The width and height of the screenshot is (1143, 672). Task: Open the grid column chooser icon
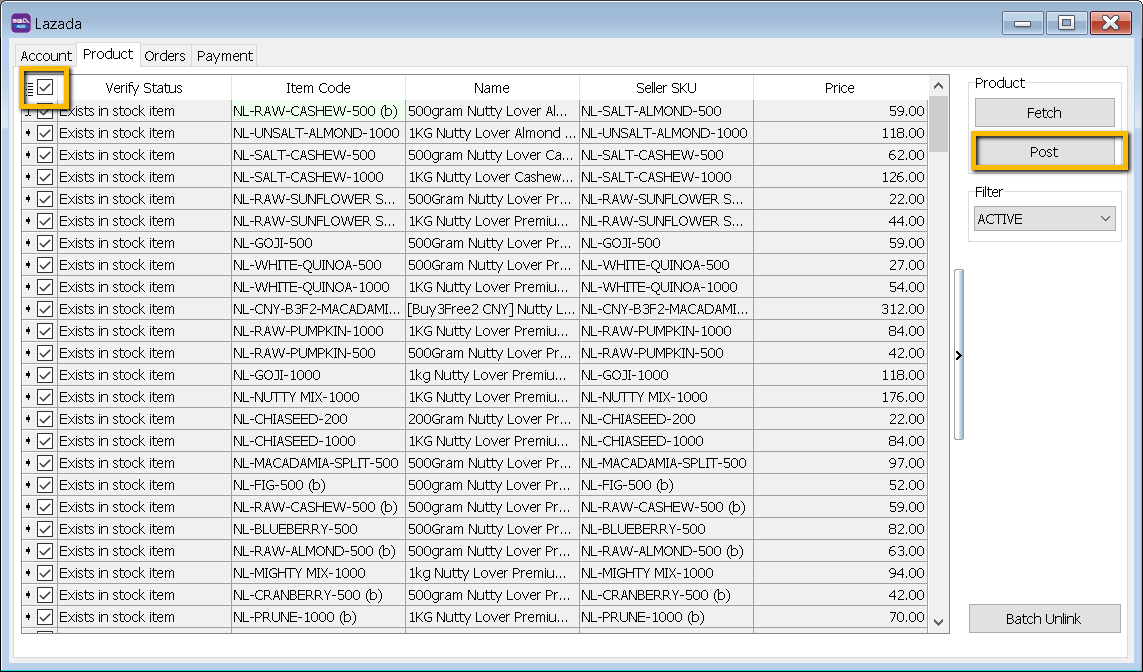[29, 88]
